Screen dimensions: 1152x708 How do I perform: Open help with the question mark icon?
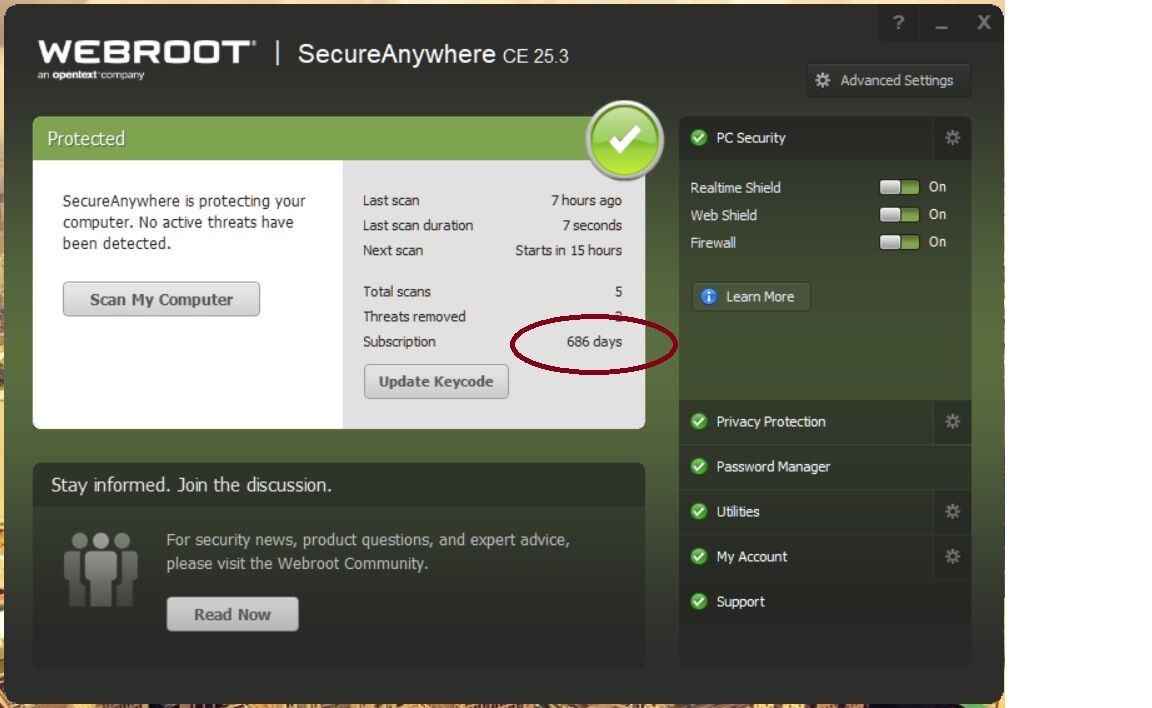[899, 23]
